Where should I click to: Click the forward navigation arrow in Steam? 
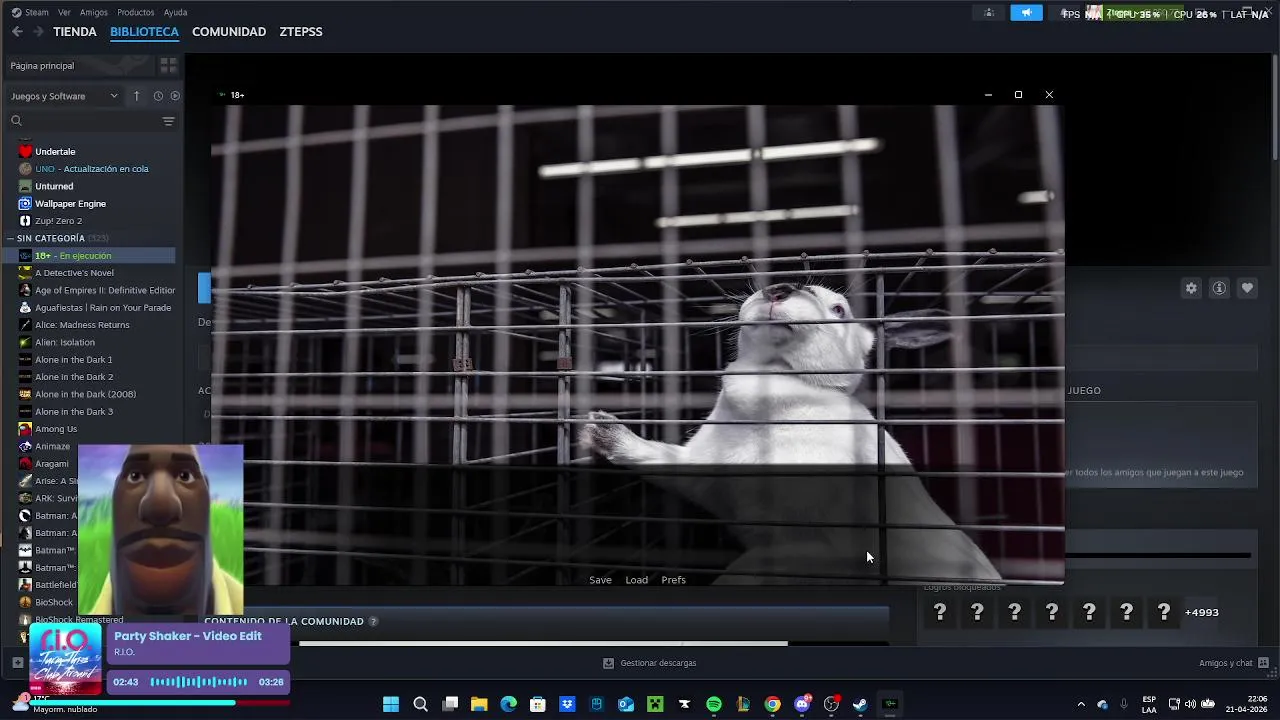pos(38,32)
